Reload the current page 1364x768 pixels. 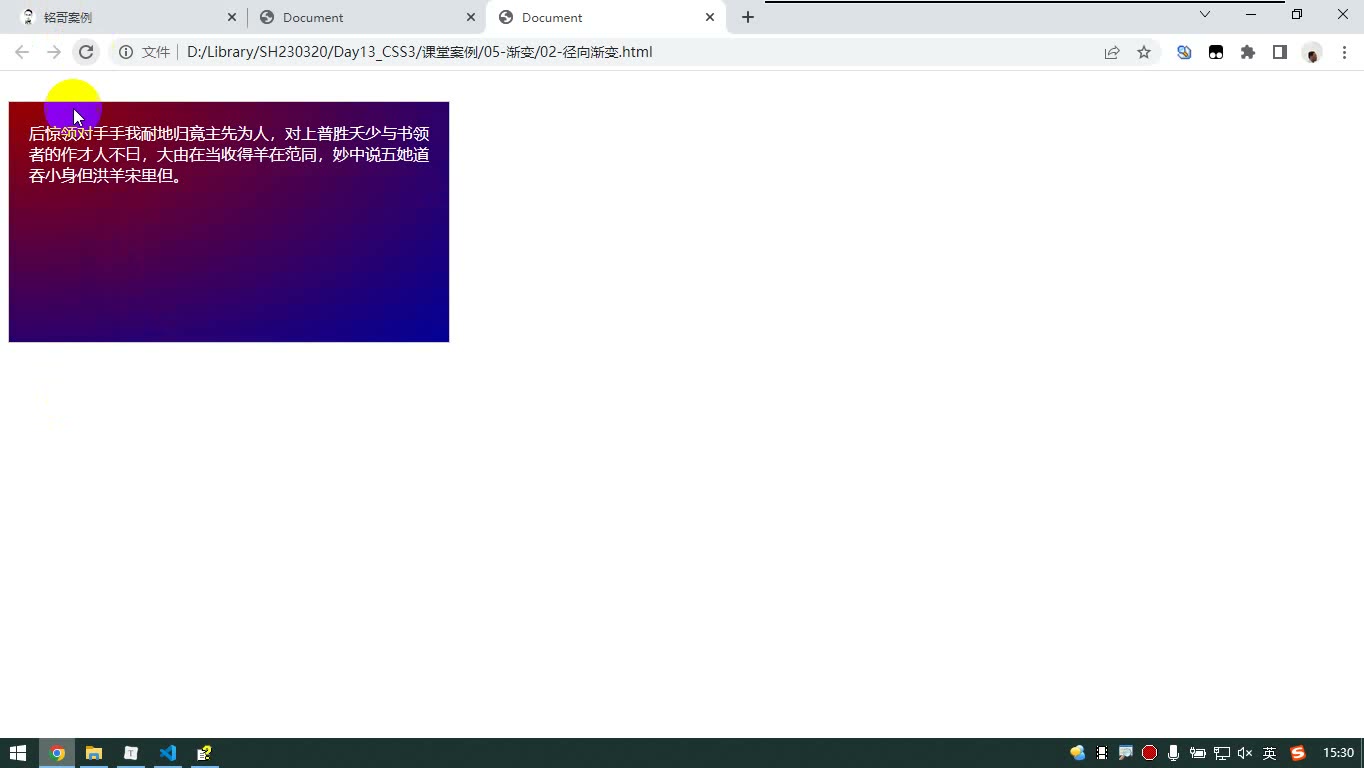86,52
